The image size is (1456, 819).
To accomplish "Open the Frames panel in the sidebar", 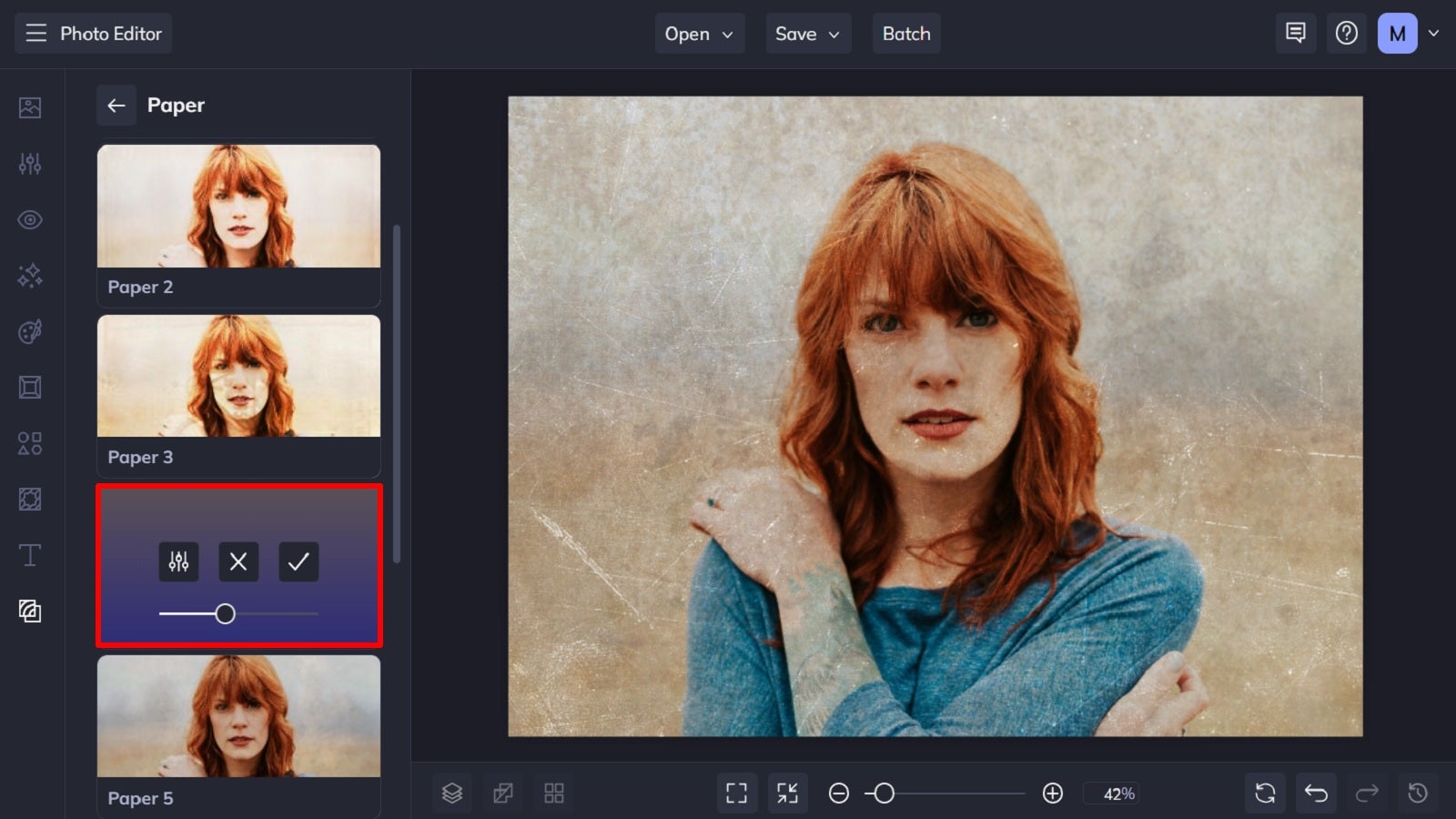I will click(30, 387).
